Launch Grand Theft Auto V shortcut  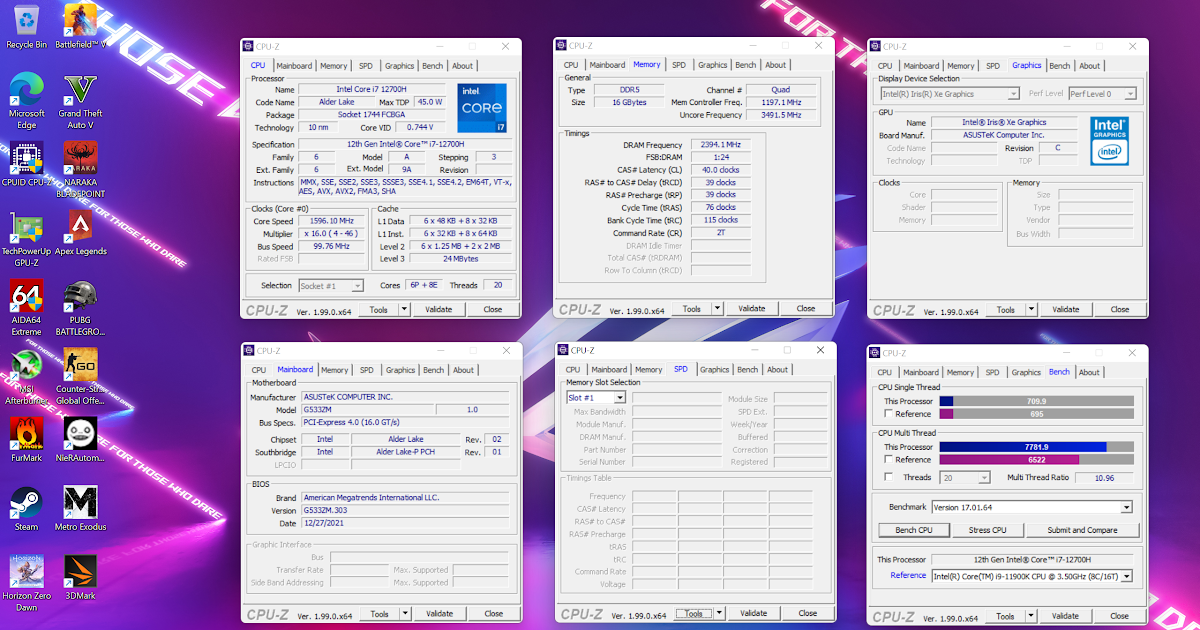coord(80,100)
